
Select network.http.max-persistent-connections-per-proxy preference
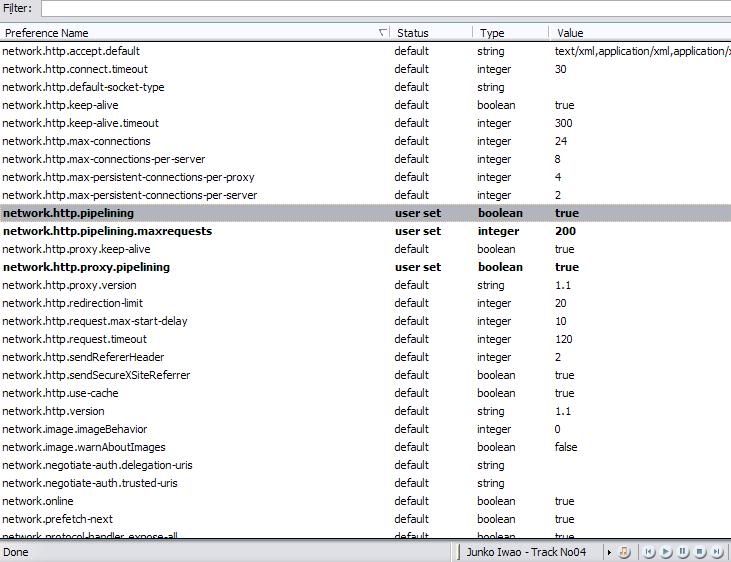click(x=129, y=177)
